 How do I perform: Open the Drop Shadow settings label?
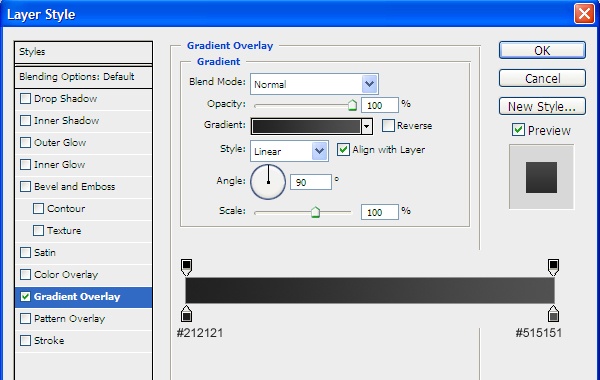point(65,99)
